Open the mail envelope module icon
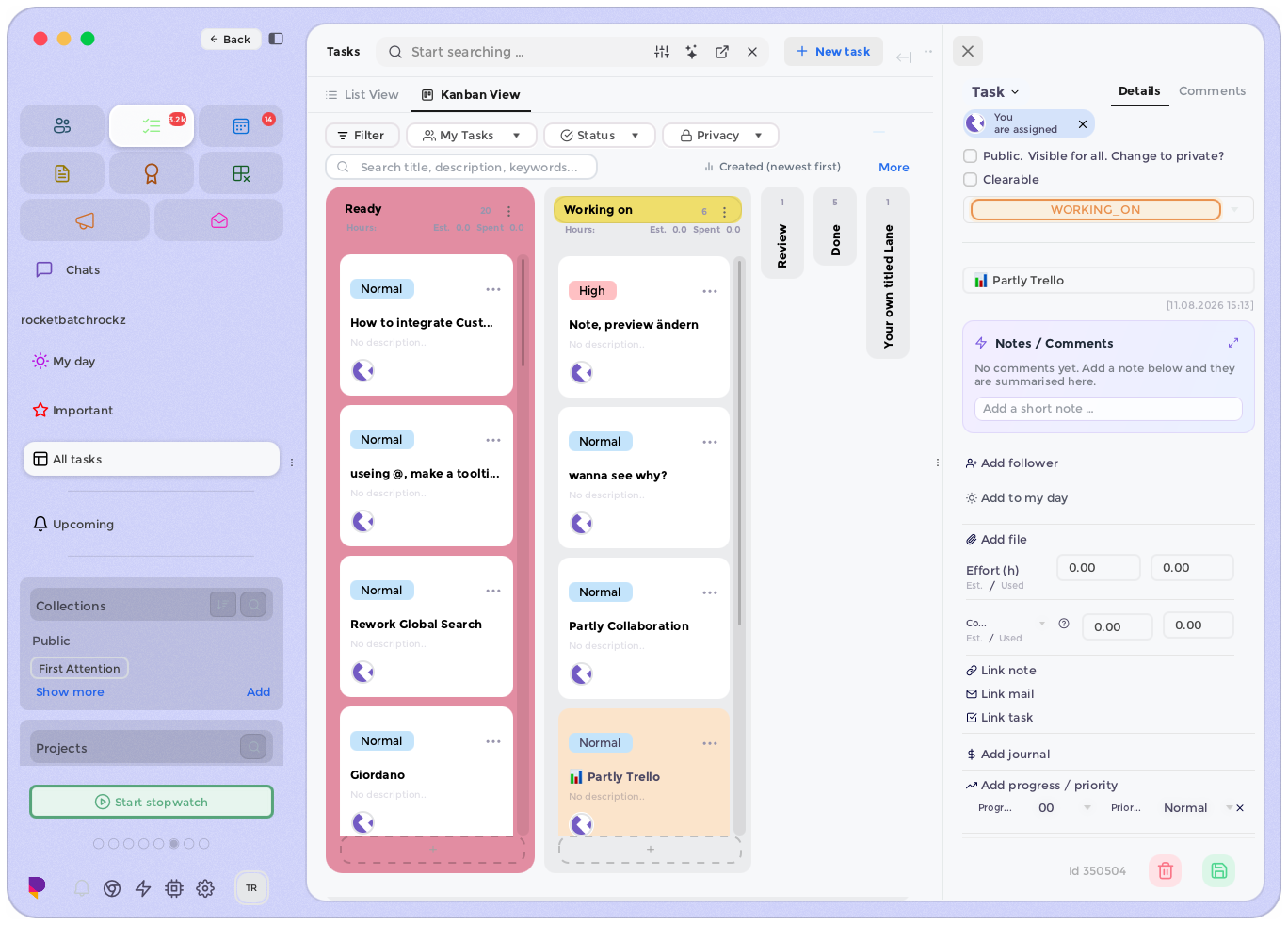1288x925 pixels. (219, 220)
